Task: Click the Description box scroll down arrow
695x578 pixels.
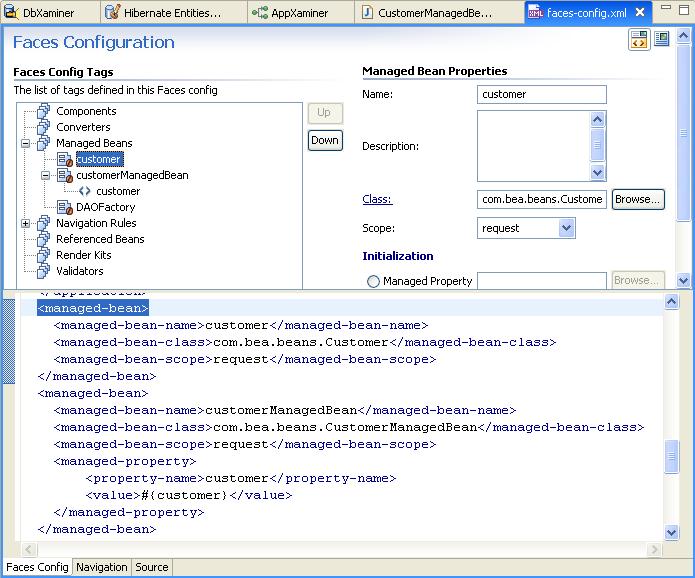Action: [597, 172]
